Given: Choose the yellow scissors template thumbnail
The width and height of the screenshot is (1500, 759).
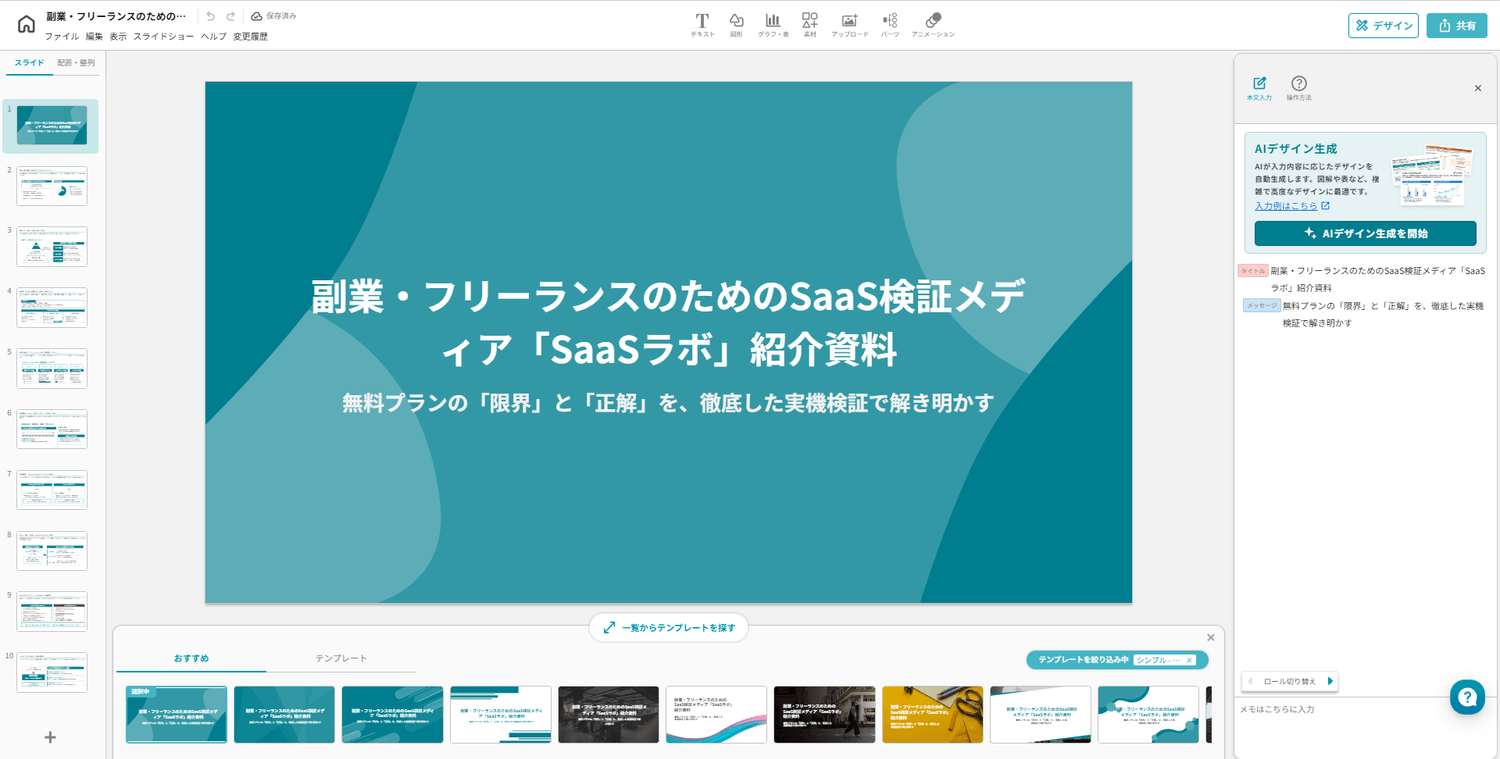Looking at the screenshot, I should 932,714.
